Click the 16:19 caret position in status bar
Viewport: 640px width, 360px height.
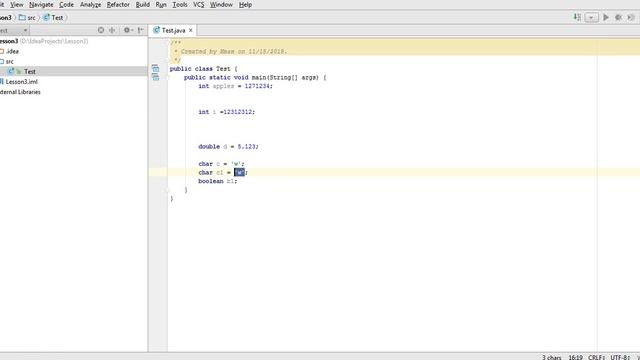tap(576, 357)
